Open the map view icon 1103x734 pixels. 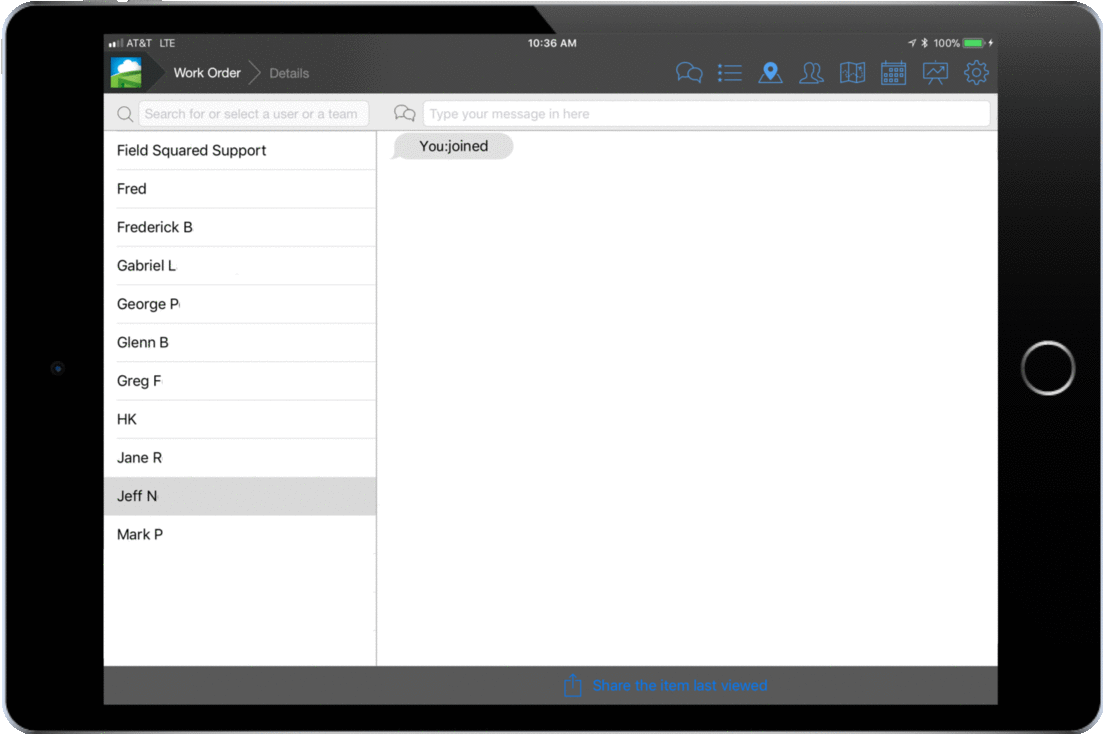coord(852,72)
